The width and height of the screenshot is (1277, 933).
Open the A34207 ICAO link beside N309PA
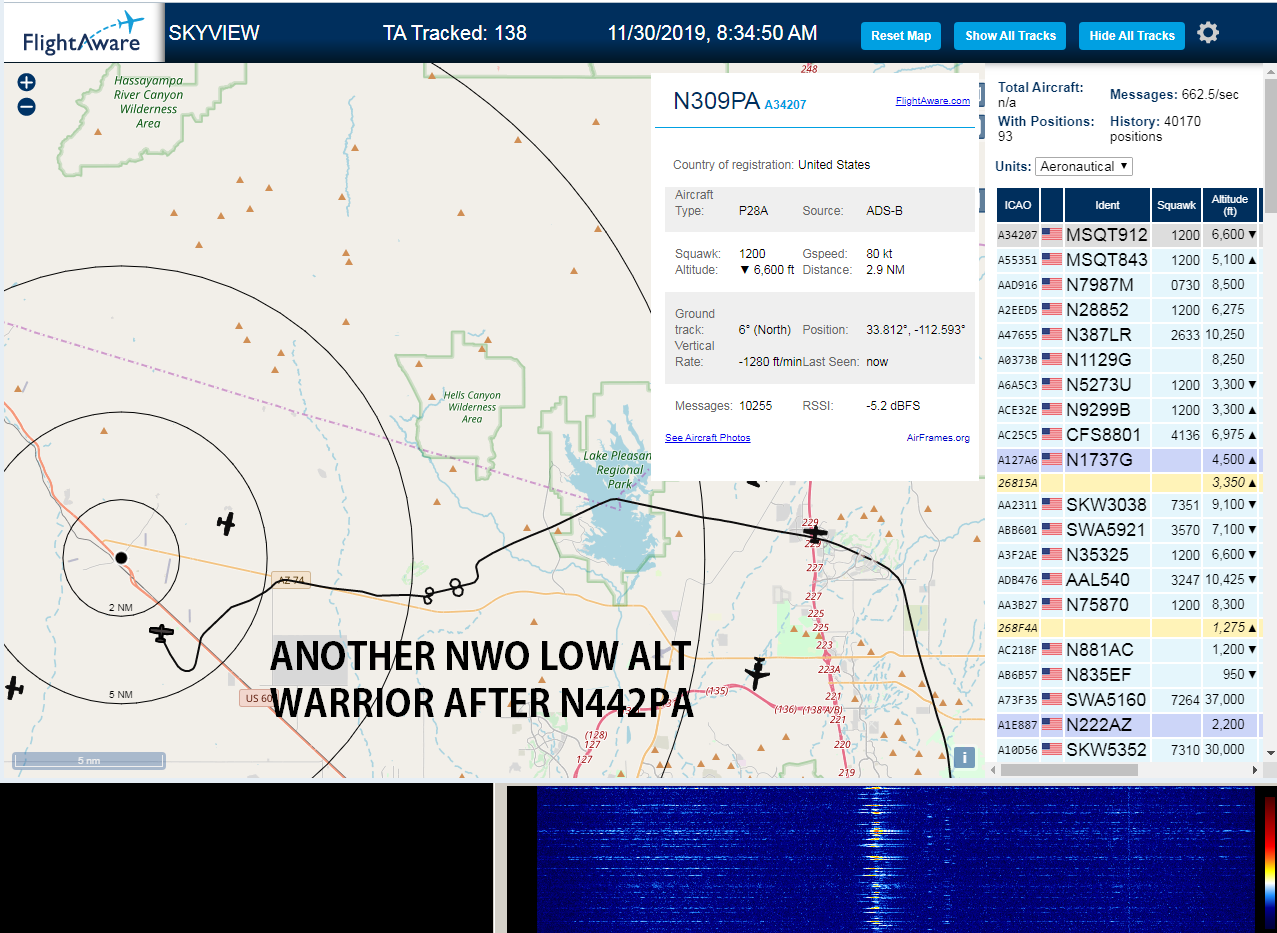click(785, 104)
